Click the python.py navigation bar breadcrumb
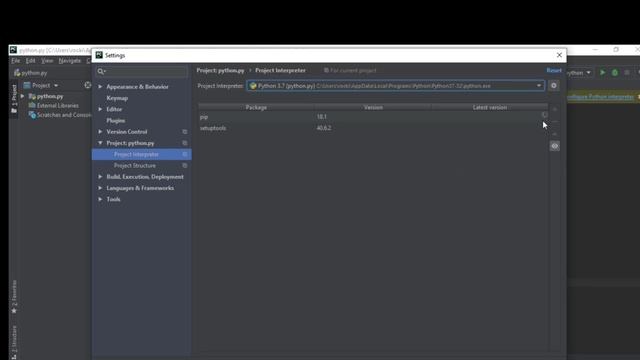This screenshot has width=640, height=360. (x=31, y=73)
